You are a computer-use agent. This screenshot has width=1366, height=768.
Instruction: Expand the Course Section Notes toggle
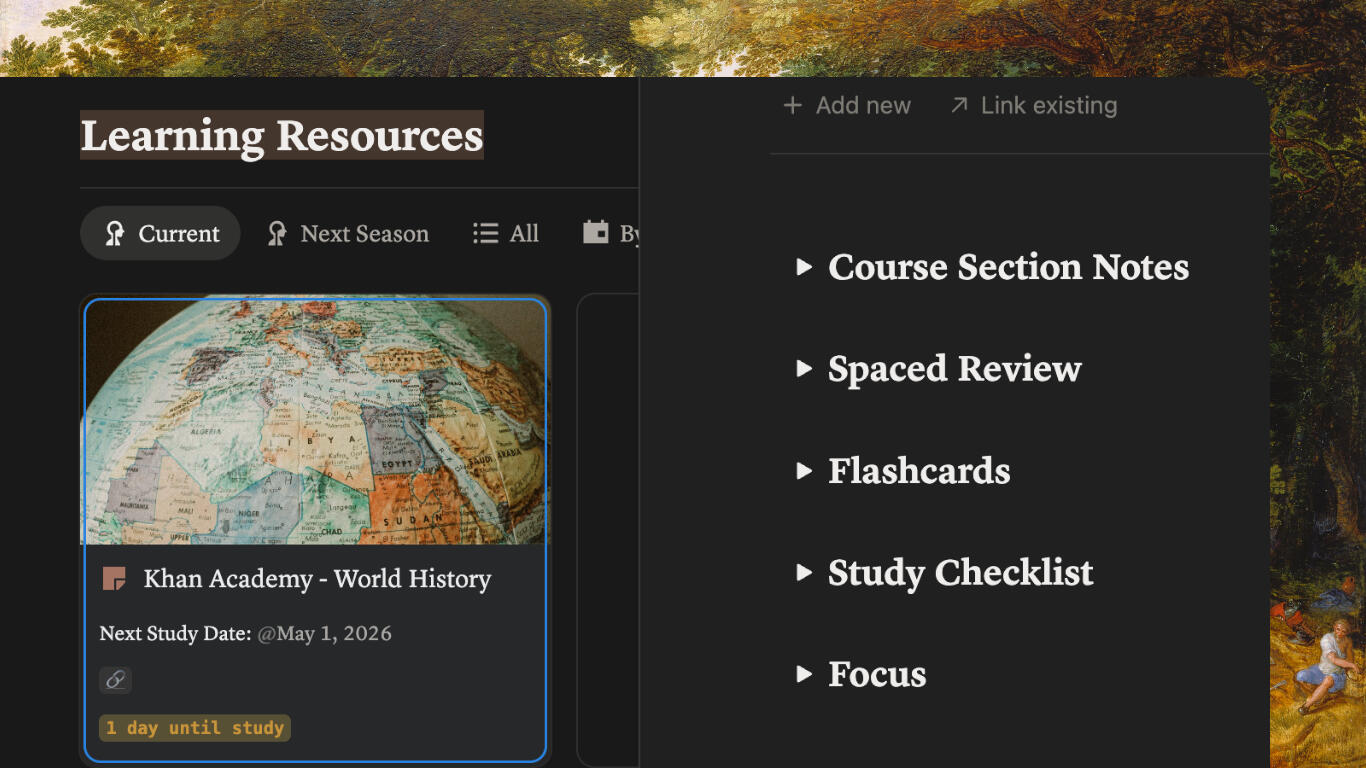(x=804, y=267)
